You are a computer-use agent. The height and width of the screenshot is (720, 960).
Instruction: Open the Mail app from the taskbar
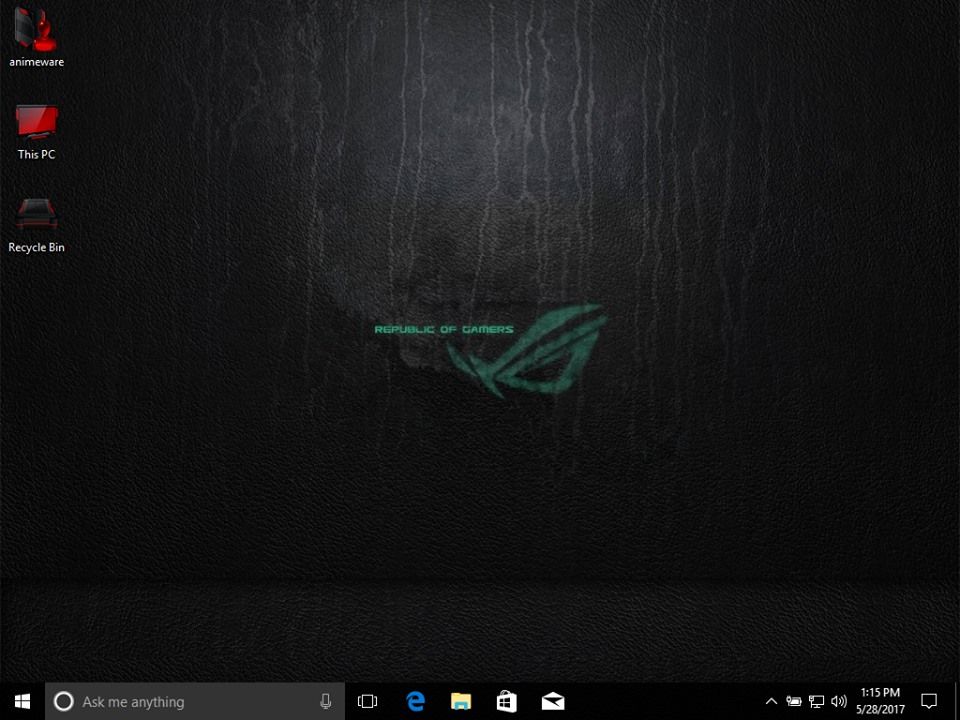coord(553,701)
